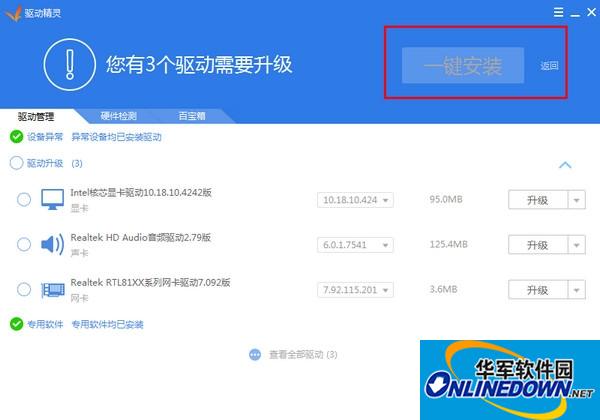Open version dropdown 7.92.115.201

[355, 290]
